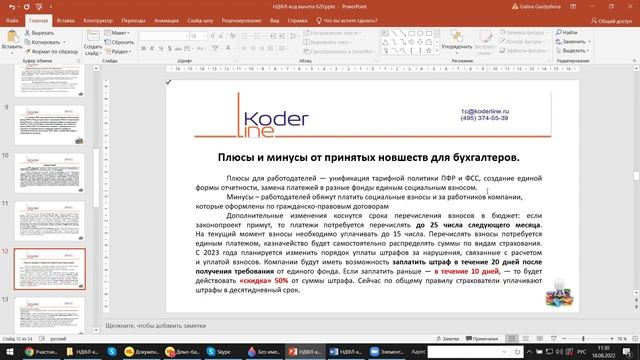640x360 pixels.
Task: Click the Review (Рецензирование) tab
Action: (x=241, y=20)
